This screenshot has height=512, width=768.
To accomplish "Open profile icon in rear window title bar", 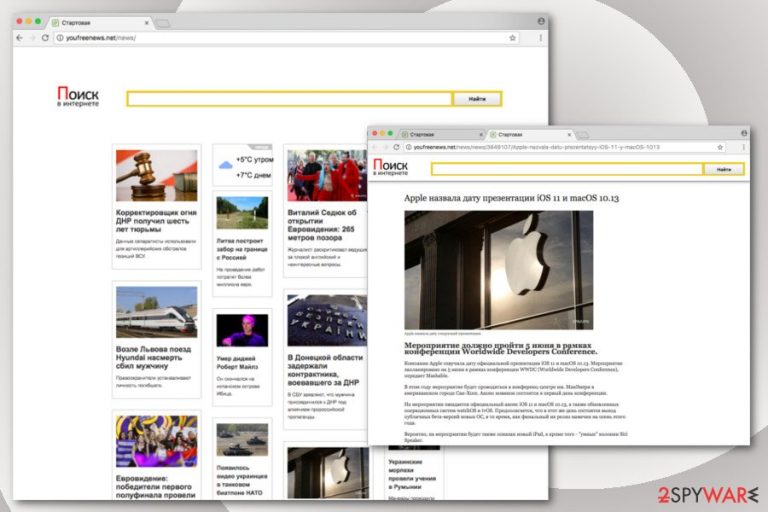I will (541, 21).
